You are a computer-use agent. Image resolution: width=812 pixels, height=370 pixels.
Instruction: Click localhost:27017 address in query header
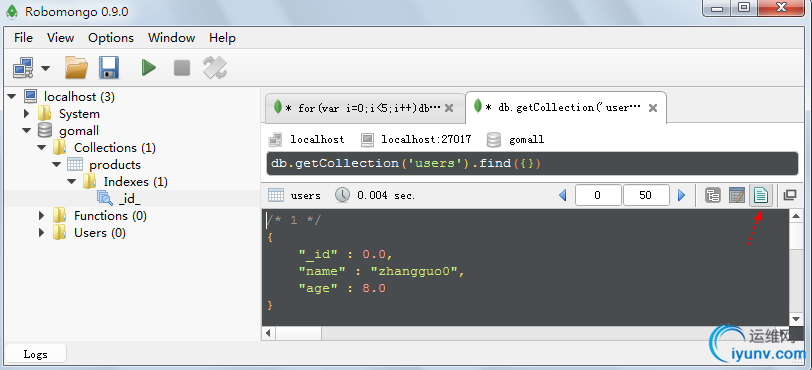(426, 139)
